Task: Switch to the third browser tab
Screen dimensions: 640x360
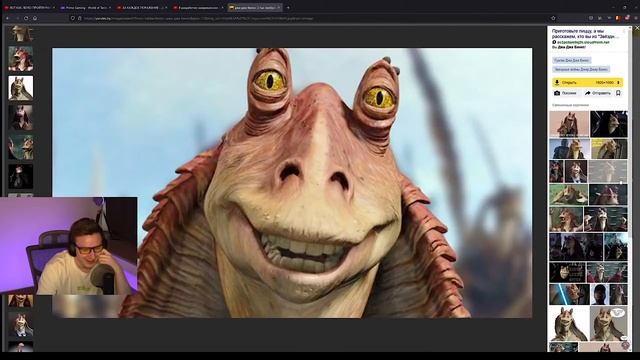Action: (x=141, y=8)
